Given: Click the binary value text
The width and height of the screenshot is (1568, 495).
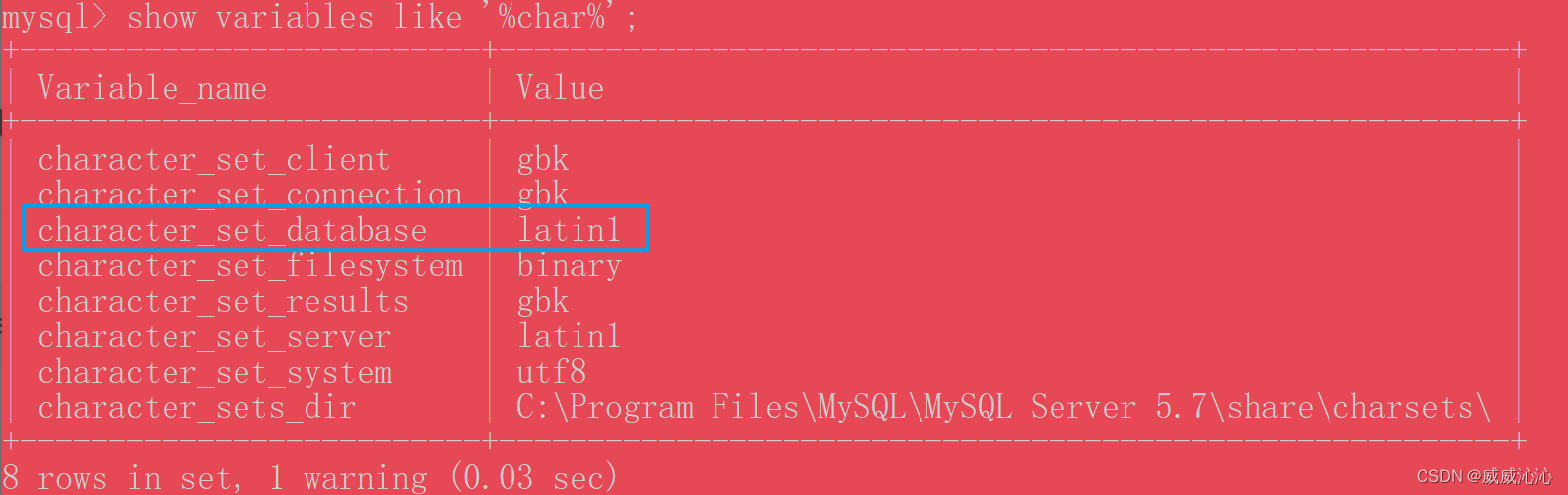Looking at the screenshot, I should coord(569,265).
